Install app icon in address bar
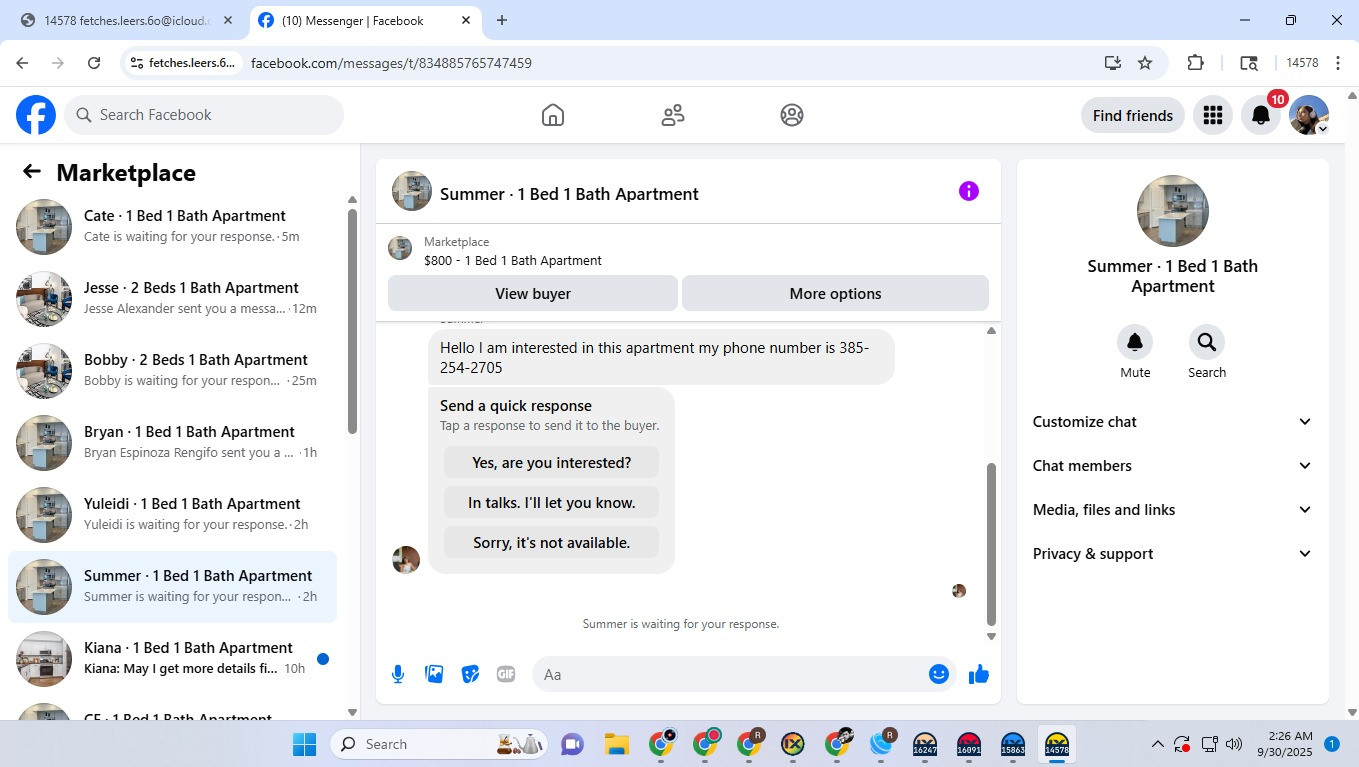Image resolution: width=1359 pixels, height=767 pixels. (x=1113, y=63)
